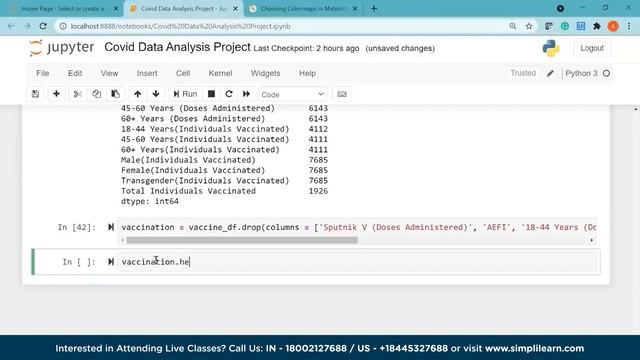Run cell In [42] using its run icon
This screenshot has height=360, width=640.
coord(111,227)
